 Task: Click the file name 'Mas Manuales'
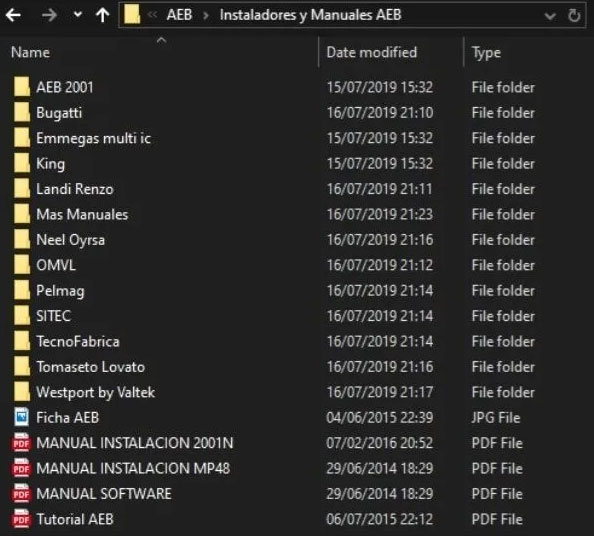click(82, 214)
